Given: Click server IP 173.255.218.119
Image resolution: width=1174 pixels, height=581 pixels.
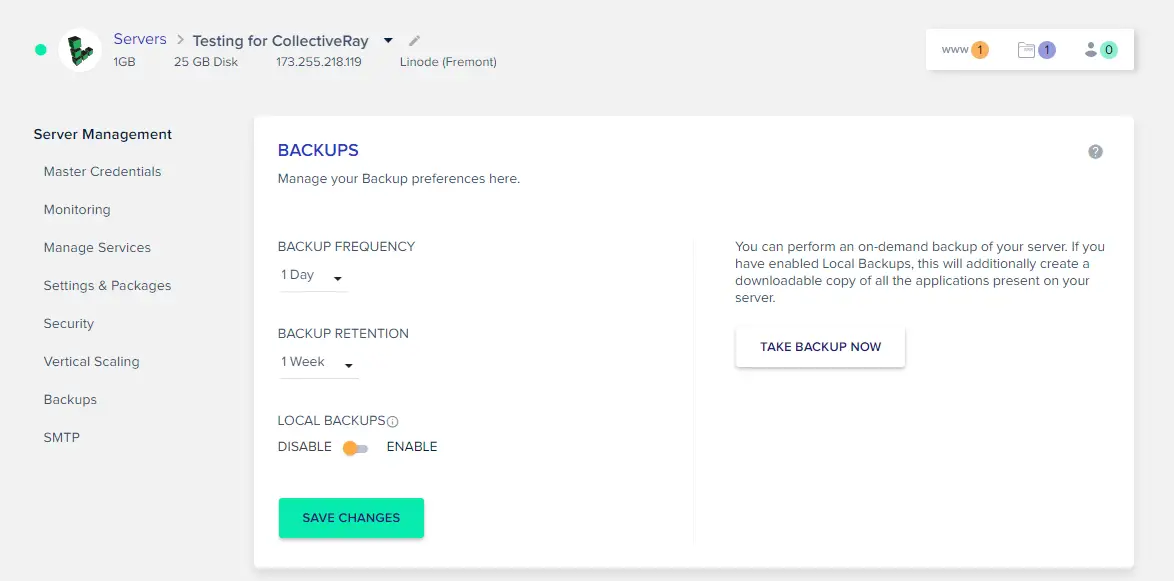Looking at the screenshot, I should [x=319, y=62].
